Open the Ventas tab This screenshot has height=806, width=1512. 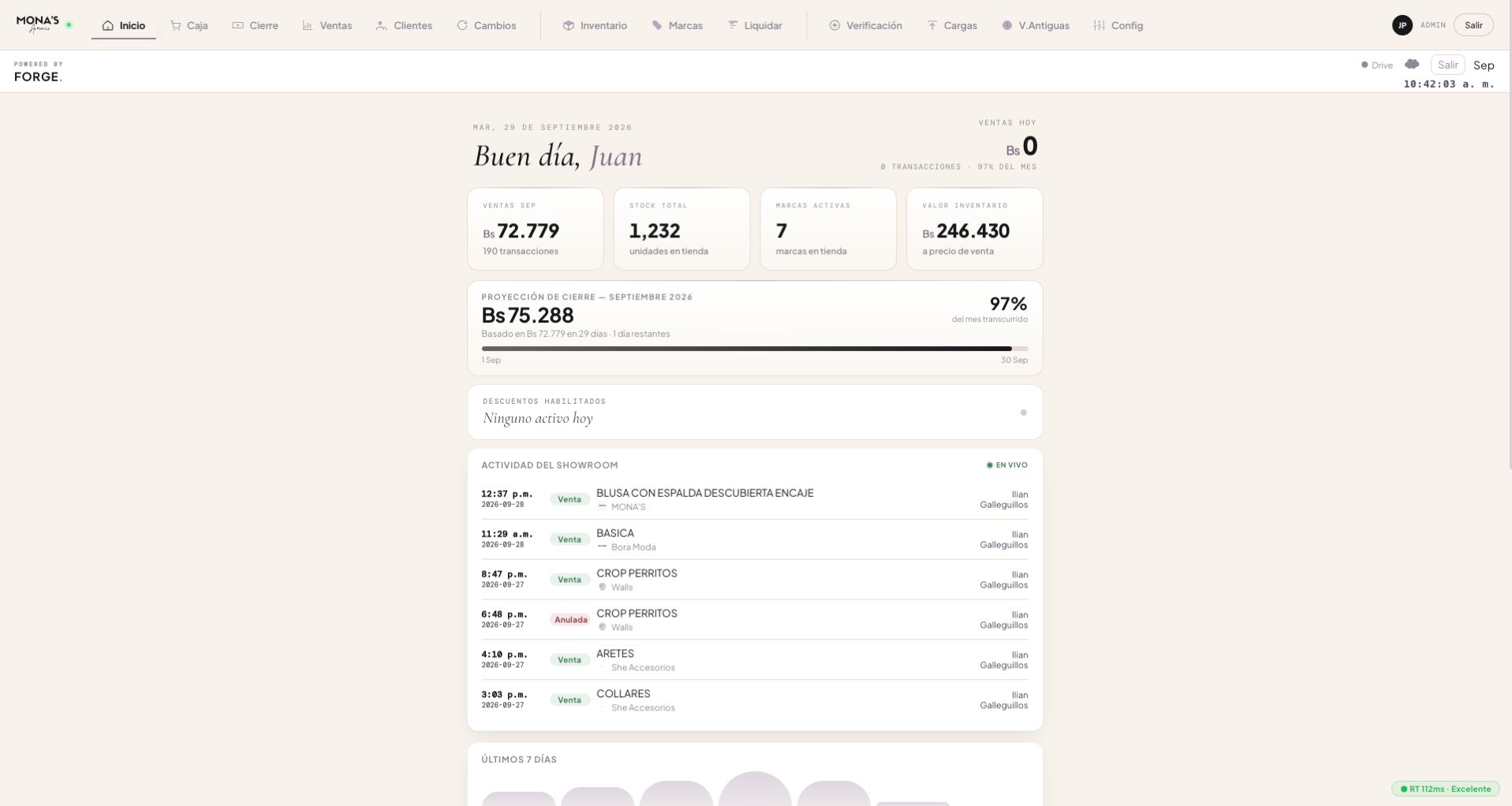[327, 25]
